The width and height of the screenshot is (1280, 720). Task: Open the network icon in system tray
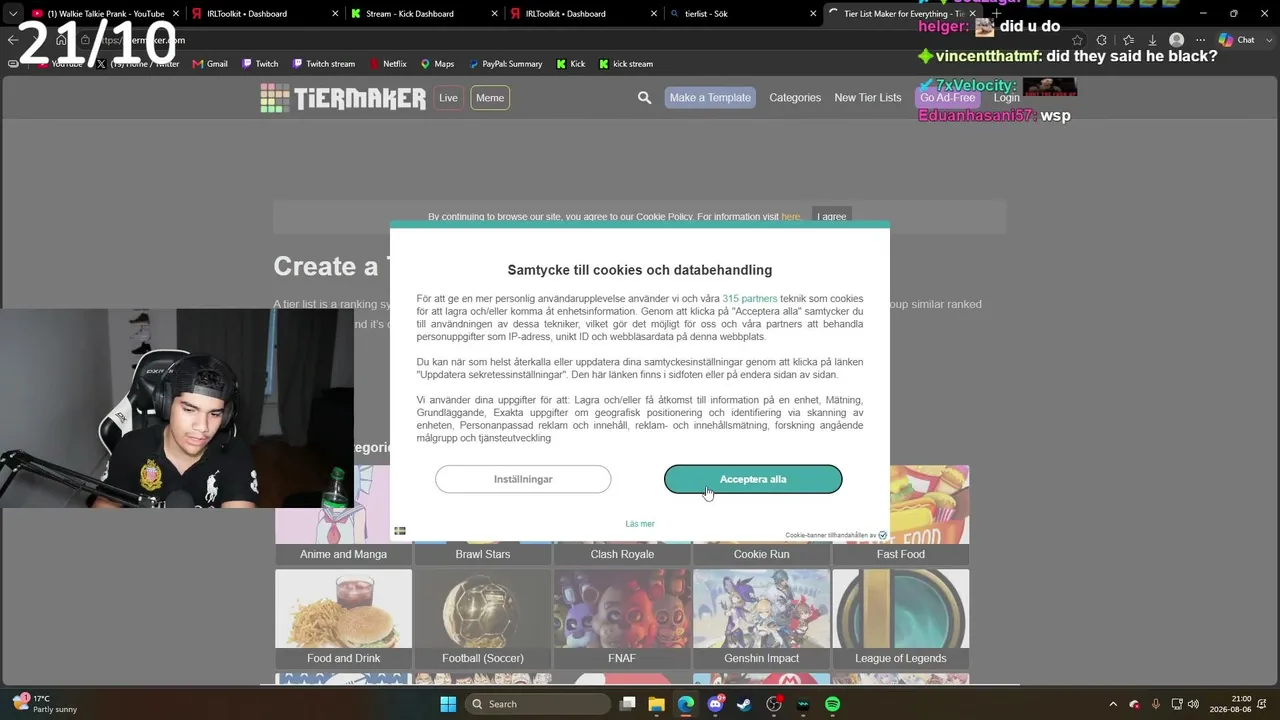point(1177,704)
